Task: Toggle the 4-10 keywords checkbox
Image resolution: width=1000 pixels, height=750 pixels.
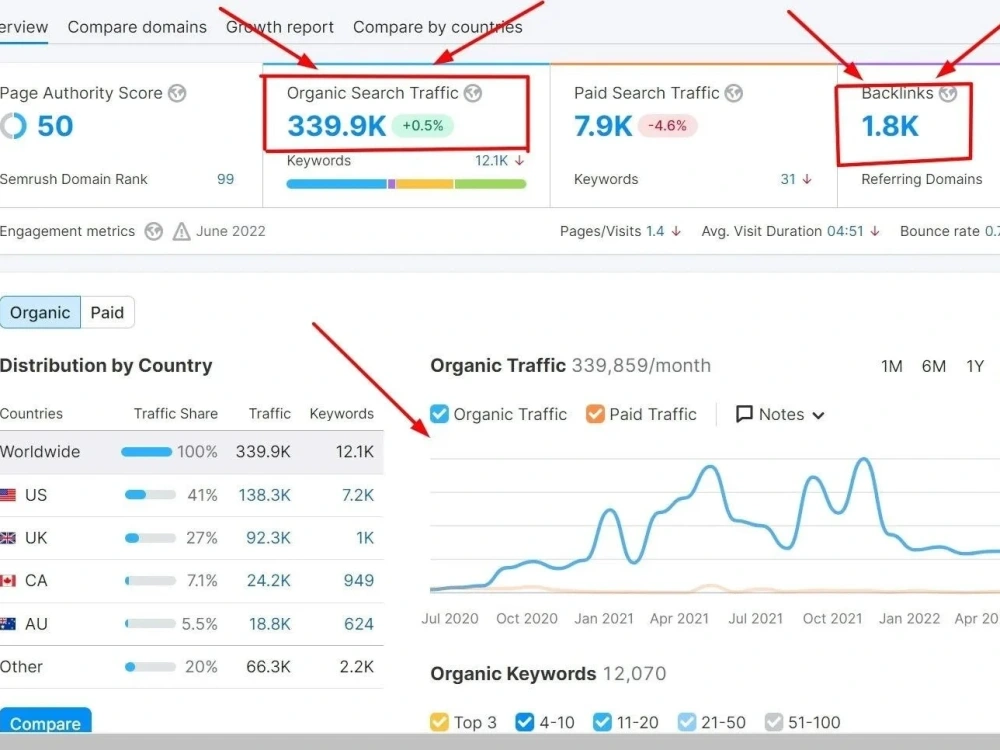Action: point(525,722)
